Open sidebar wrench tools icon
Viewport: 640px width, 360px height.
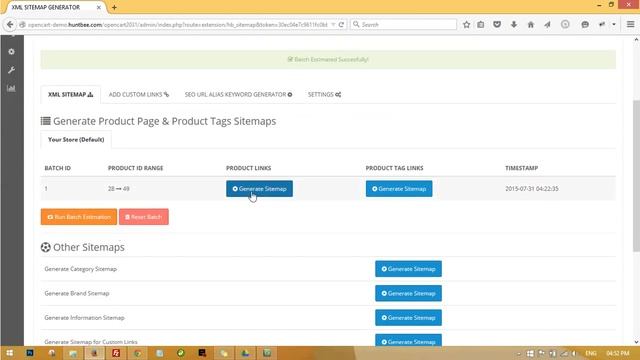coord(11,70)
